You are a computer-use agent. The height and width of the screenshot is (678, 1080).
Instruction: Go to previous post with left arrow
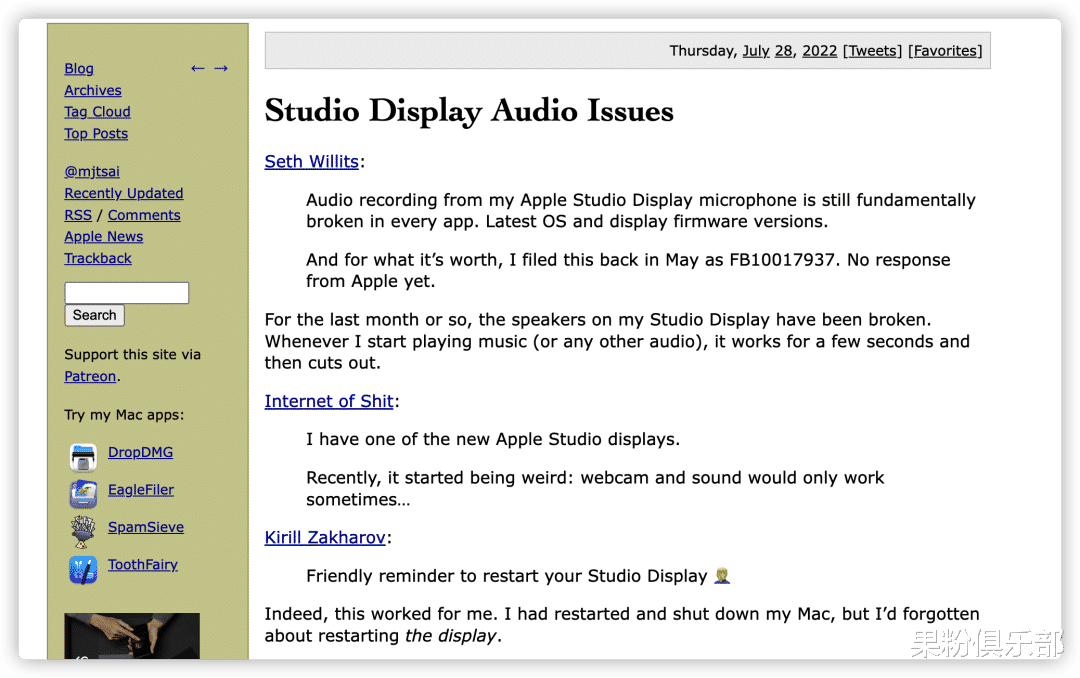click(x=197, y=68)
